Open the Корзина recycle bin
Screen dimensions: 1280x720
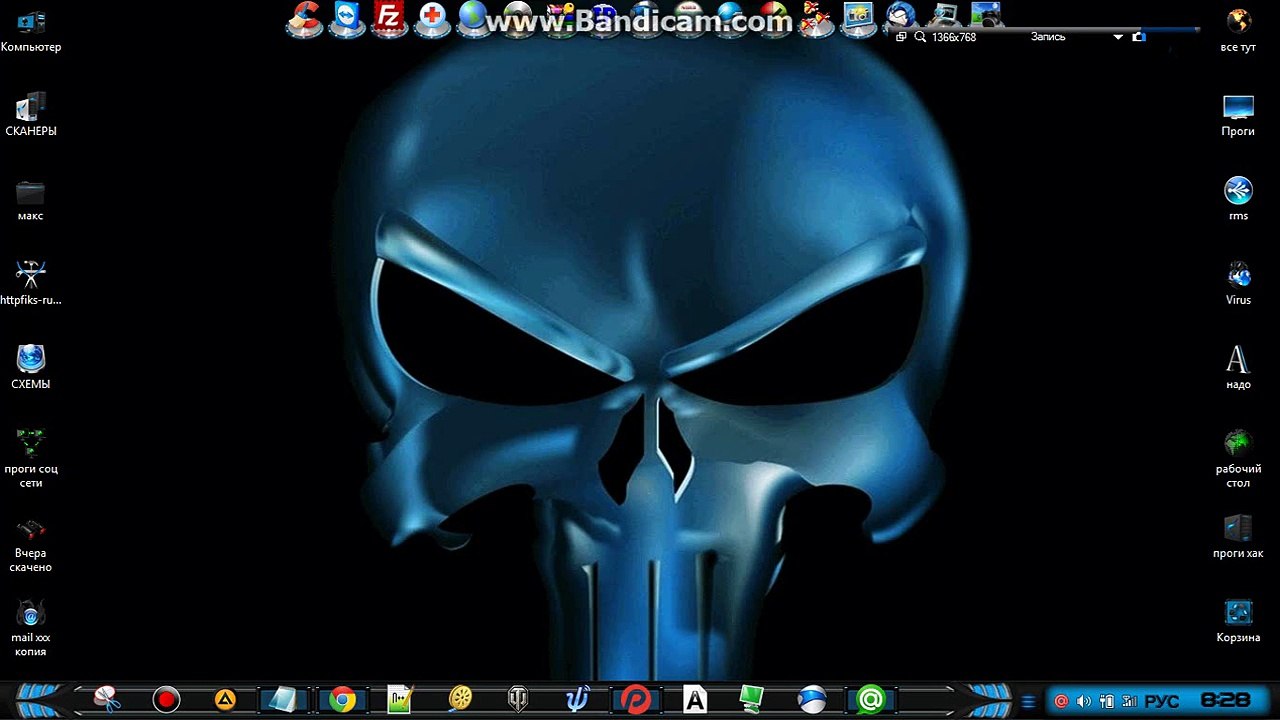(1238, 620)
